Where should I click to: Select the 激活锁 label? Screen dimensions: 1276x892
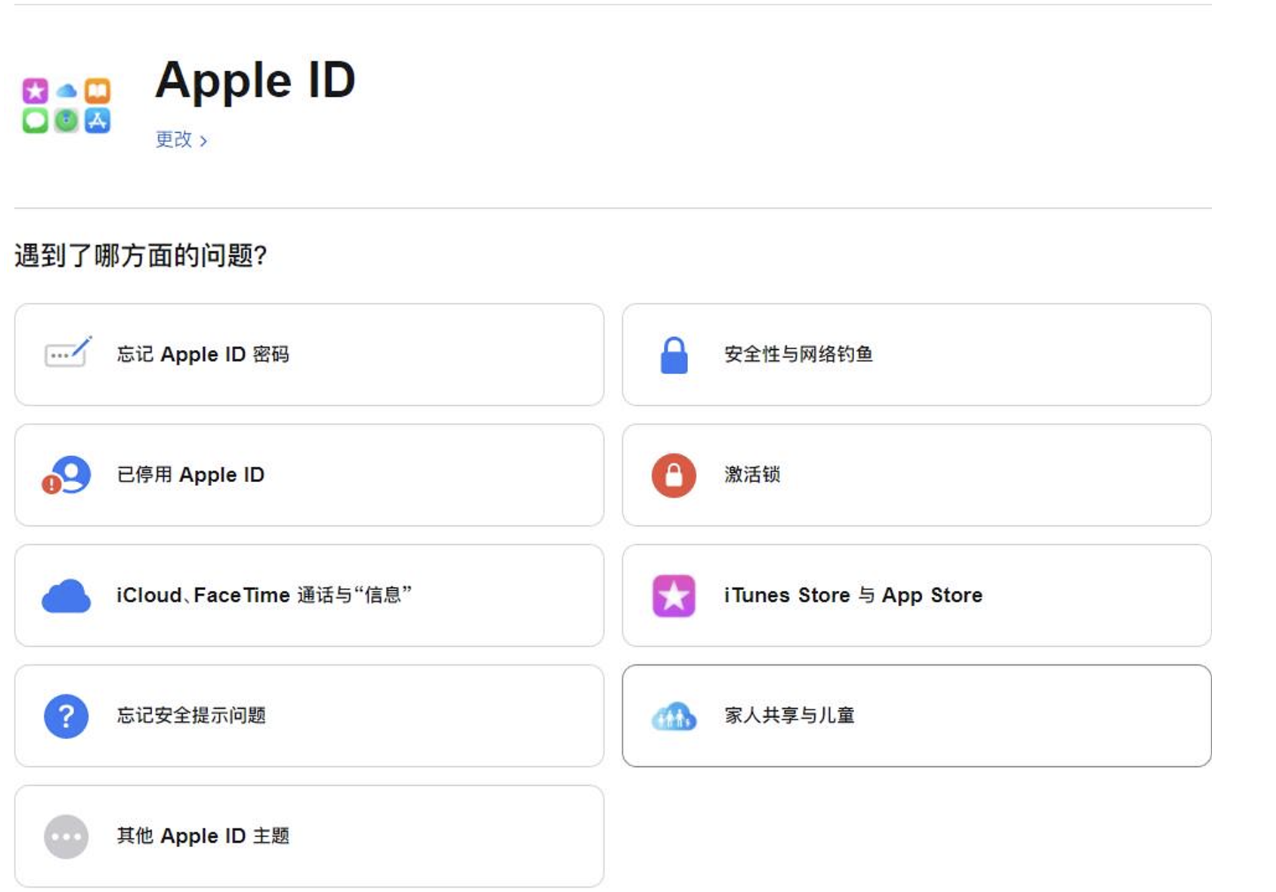coord(752,475)
